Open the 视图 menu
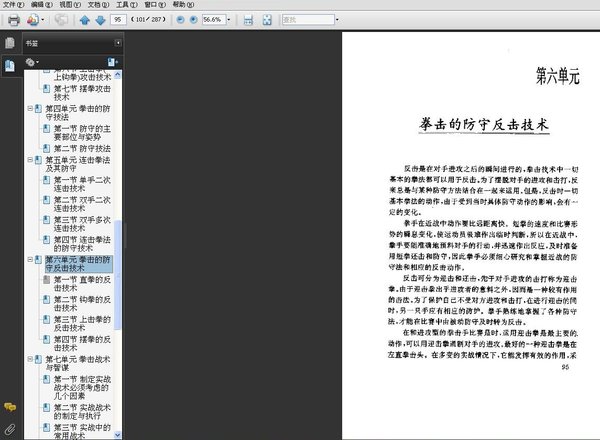 (70, 5)
